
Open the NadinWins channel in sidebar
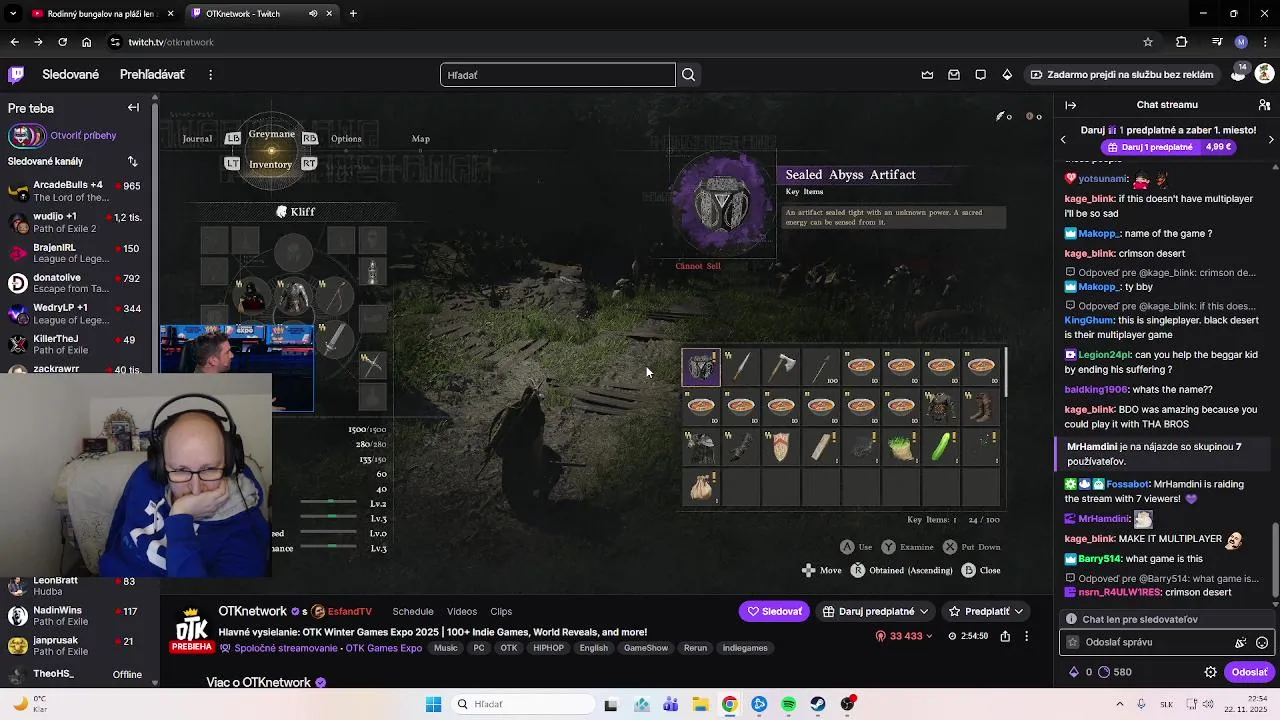point(77,616)
